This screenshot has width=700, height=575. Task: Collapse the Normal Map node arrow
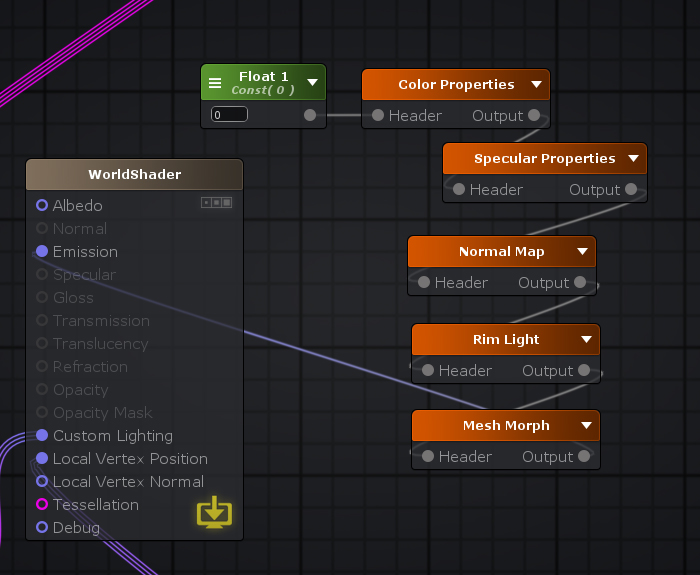(x=582, y=251)
